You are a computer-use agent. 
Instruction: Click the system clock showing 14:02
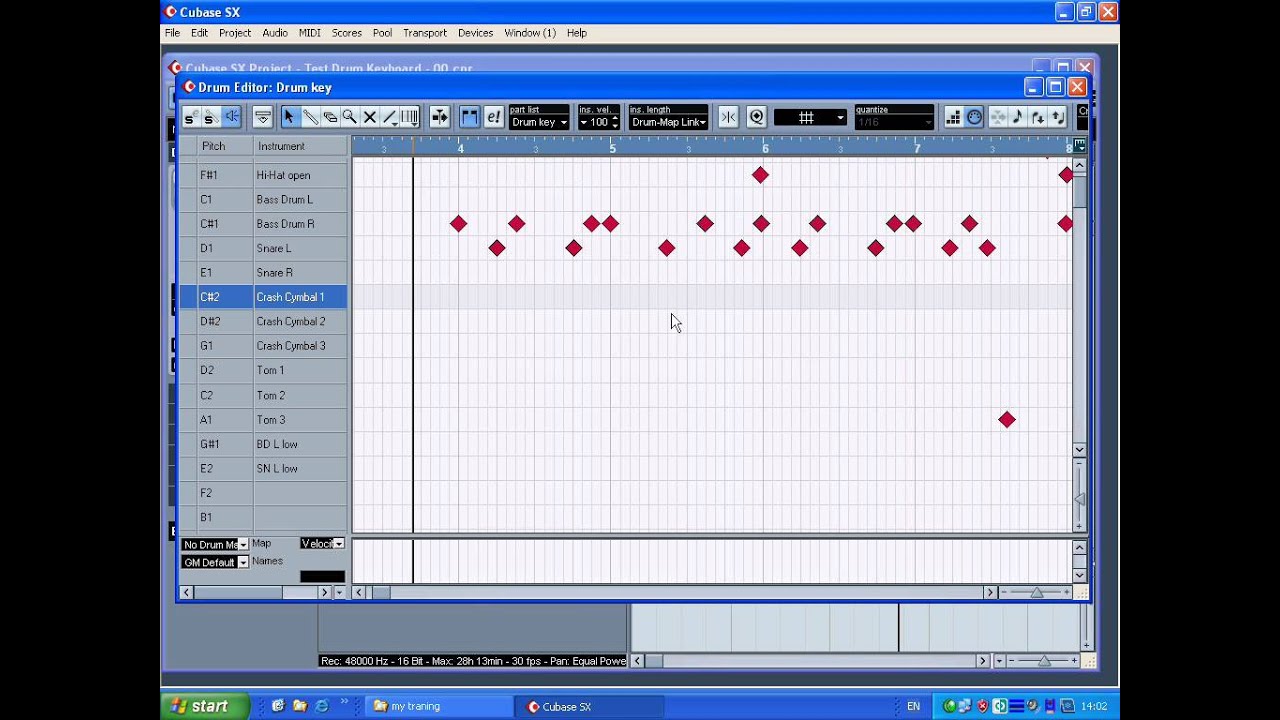(x=1094, y=706)
